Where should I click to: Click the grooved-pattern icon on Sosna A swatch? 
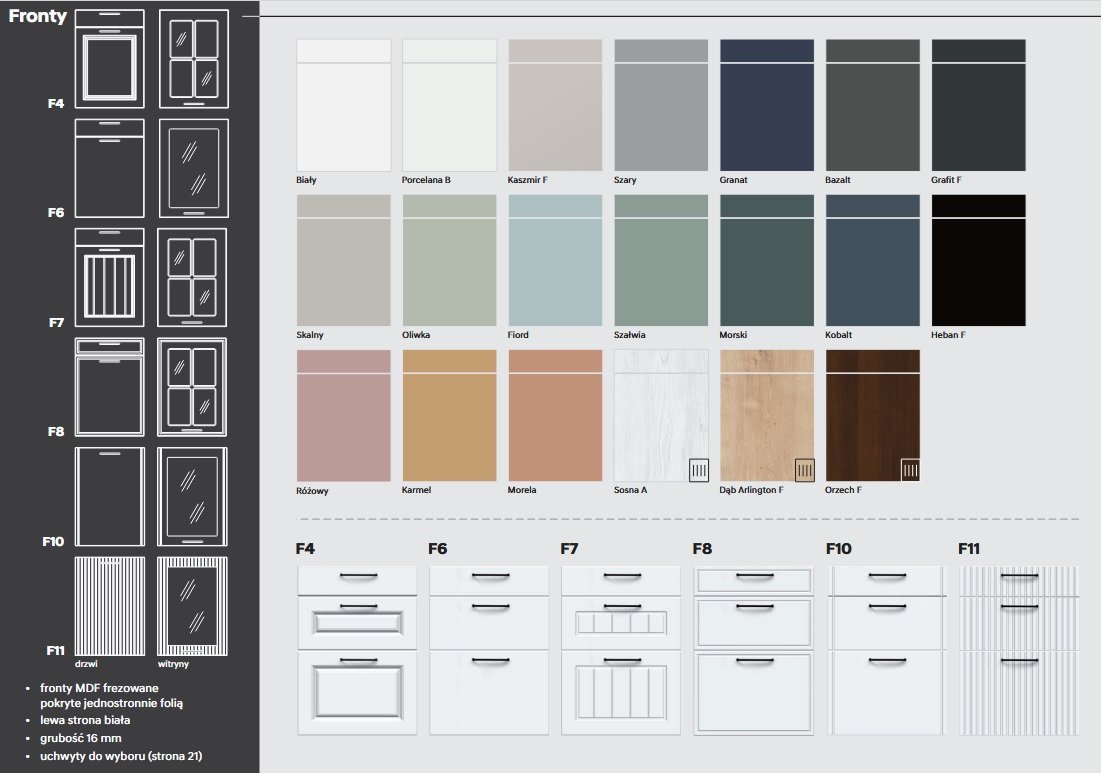pyautogui.click(x=699, y=470)
